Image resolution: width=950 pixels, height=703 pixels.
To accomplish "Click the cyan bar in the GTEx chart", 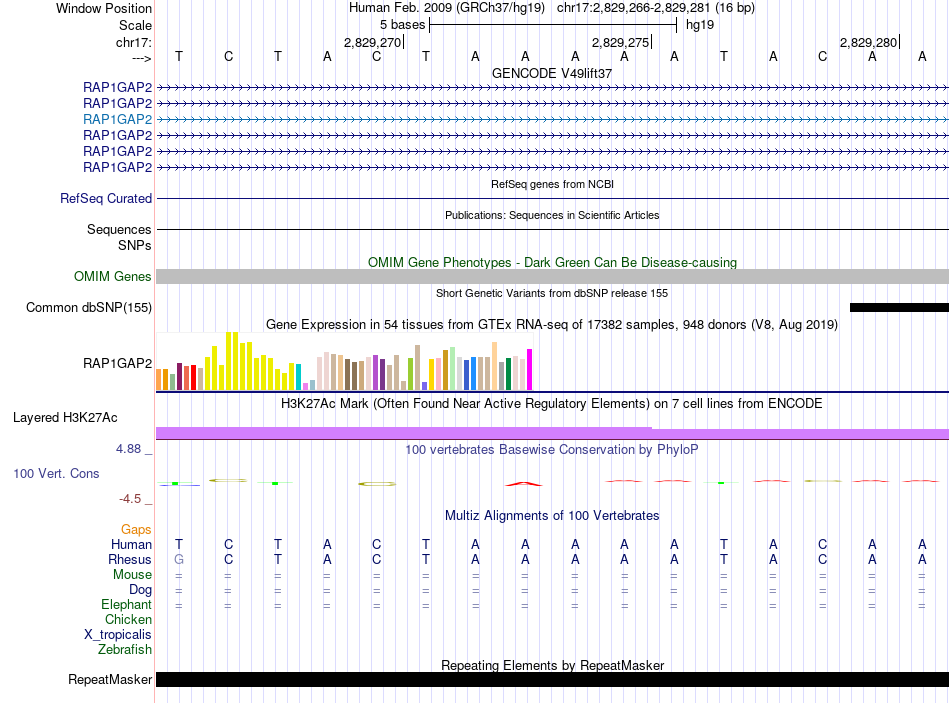I will coord(298,376).
